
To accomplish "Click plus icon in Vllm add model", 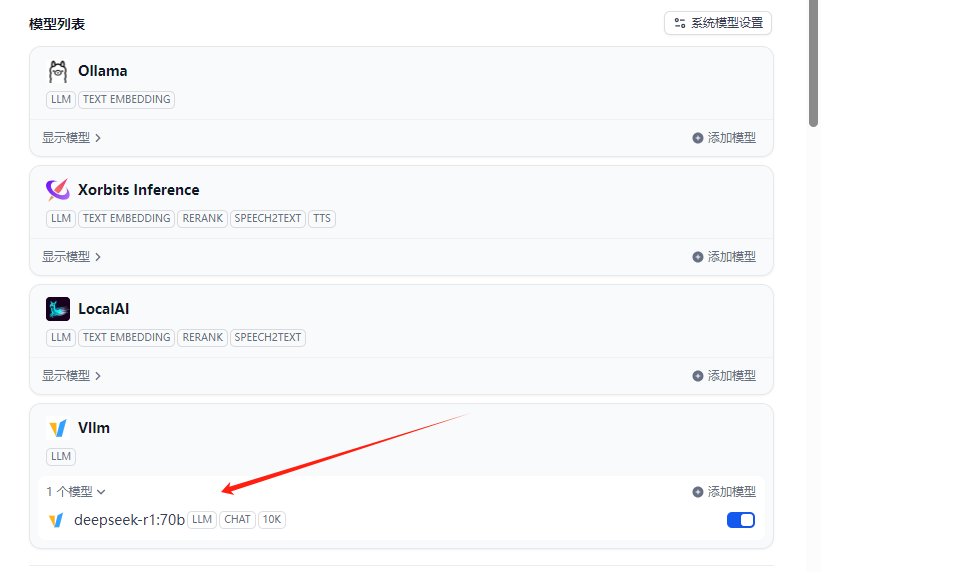I will click(697, 492).
